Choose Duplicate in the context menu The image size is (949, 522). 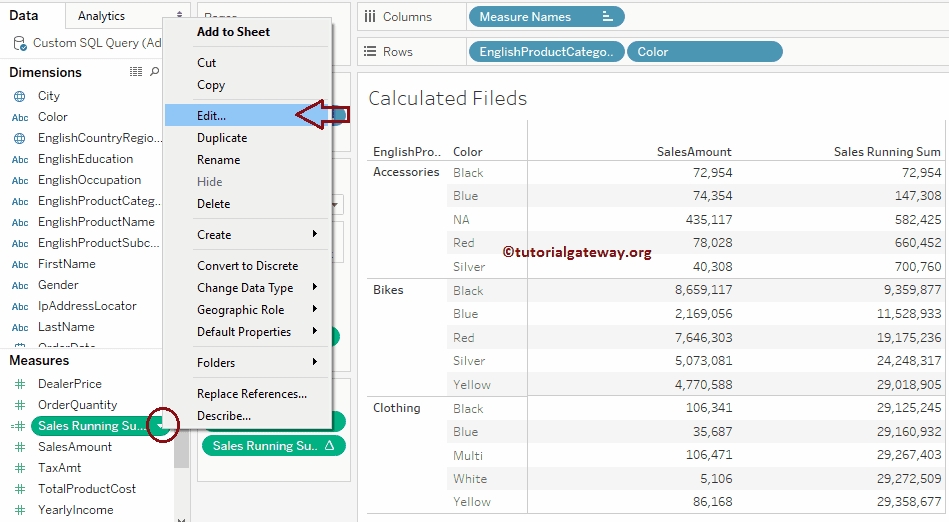pyautogui.click(x=222, y=138)
